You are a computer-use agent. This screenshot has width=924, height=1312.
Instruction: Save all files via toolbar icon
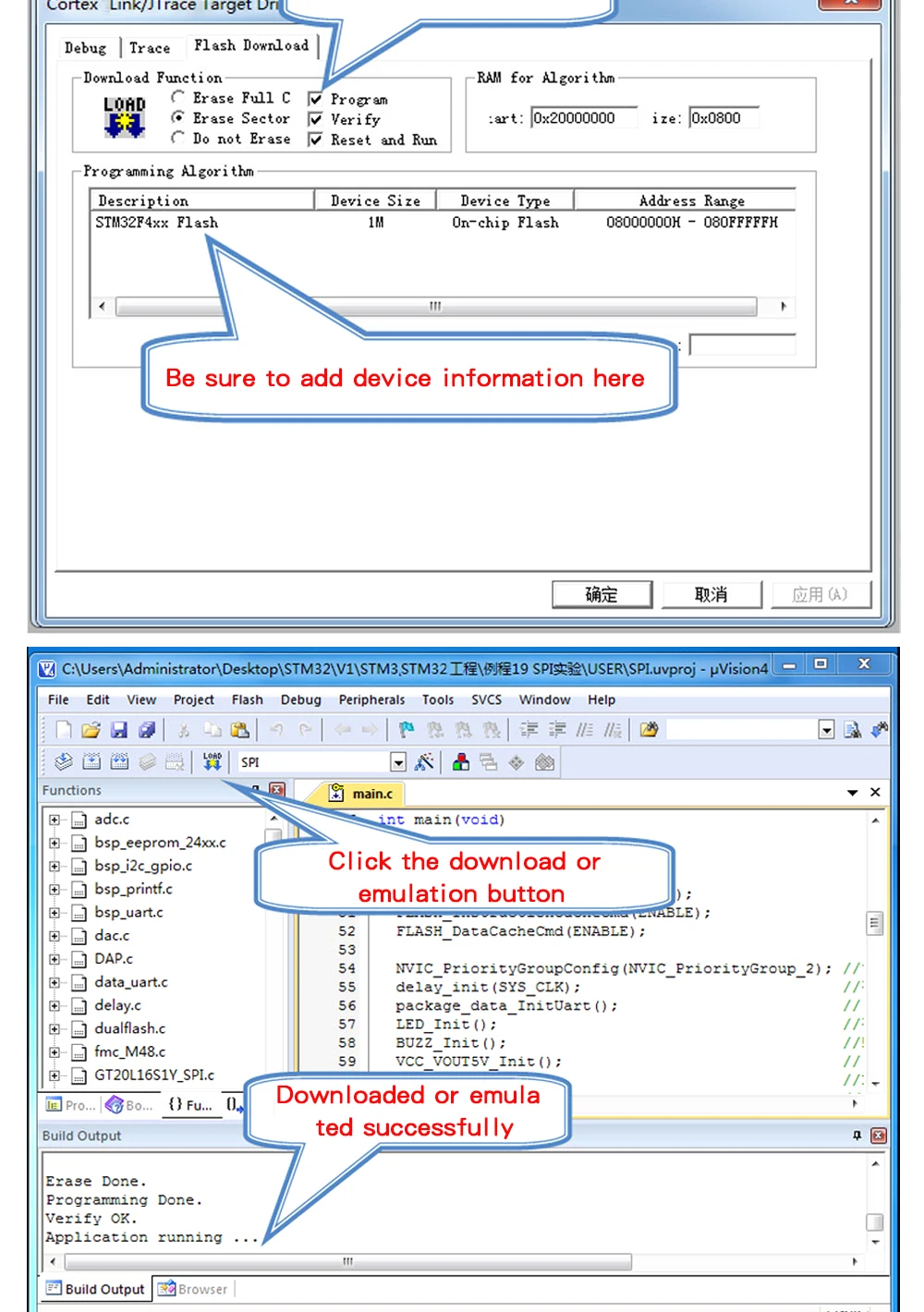pos(147,730)
